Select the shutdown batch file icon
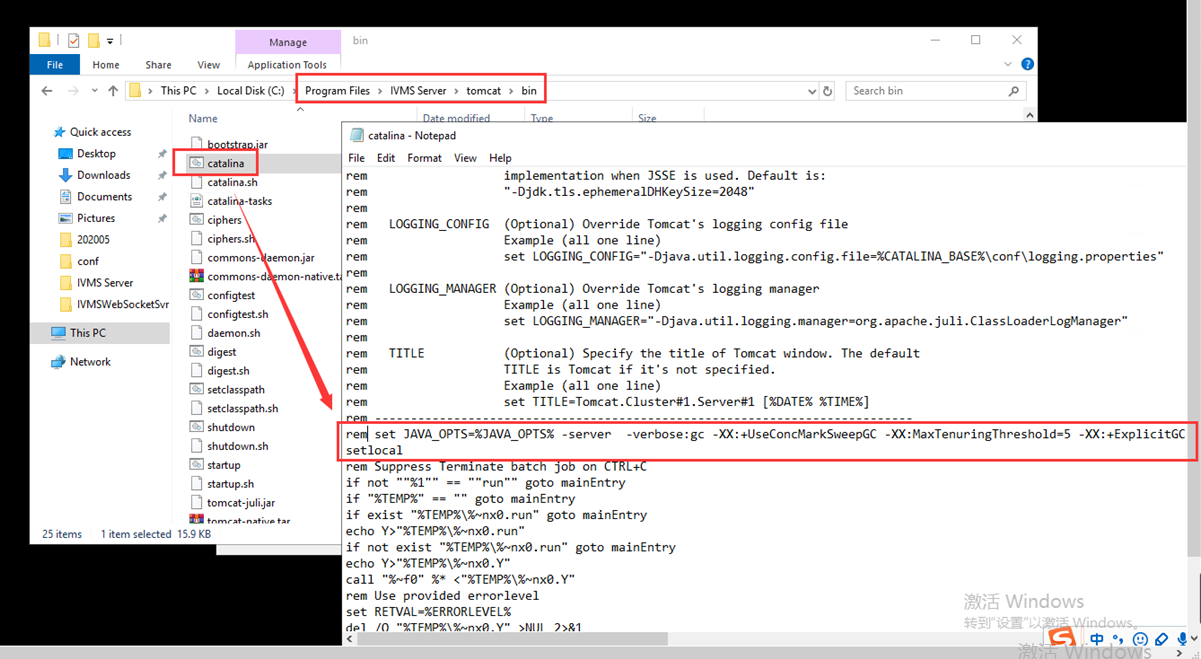This screenshot has width=1201, height=659. click(197, 427)
